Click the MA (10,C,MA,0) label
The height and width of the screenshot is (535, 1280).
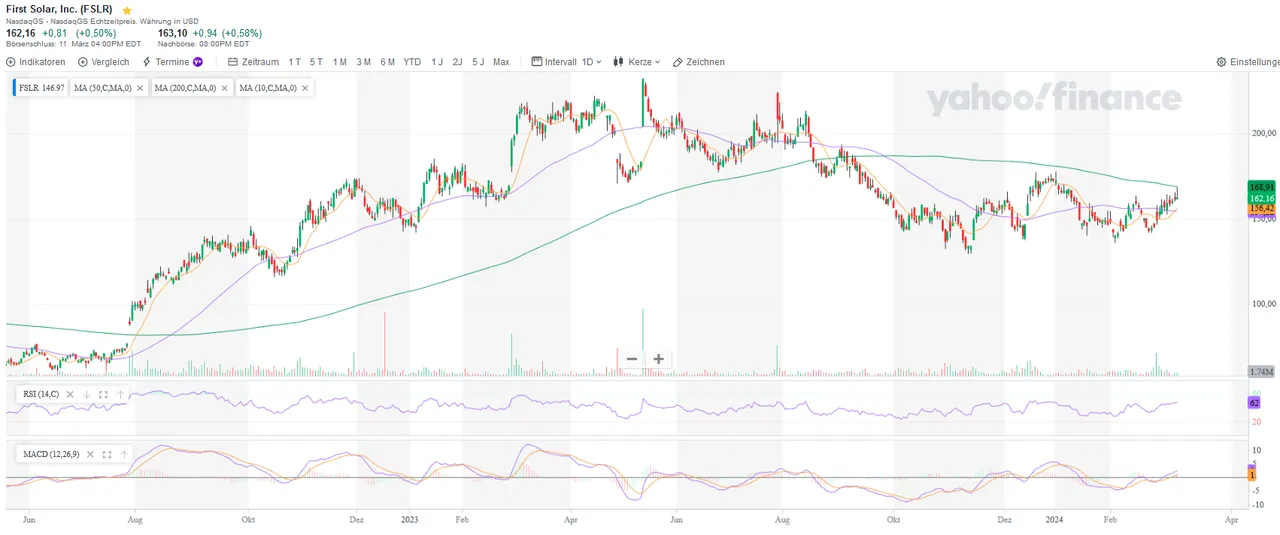267,88
